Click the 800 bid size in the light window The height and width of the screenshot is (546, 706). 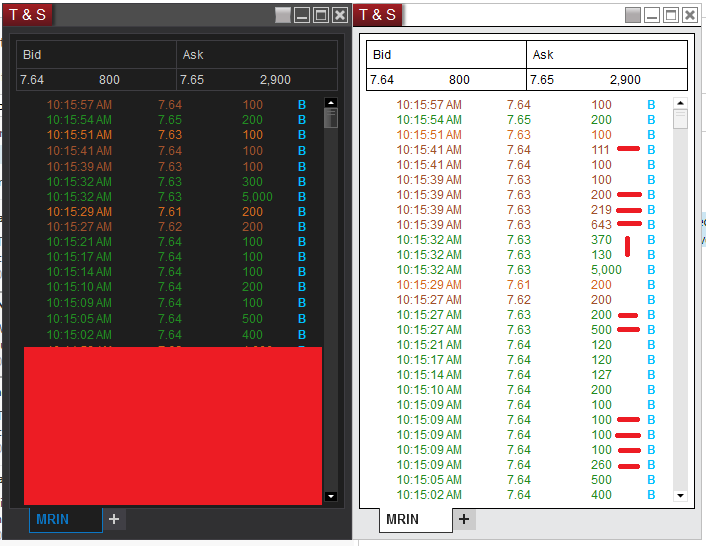point(459,80)
